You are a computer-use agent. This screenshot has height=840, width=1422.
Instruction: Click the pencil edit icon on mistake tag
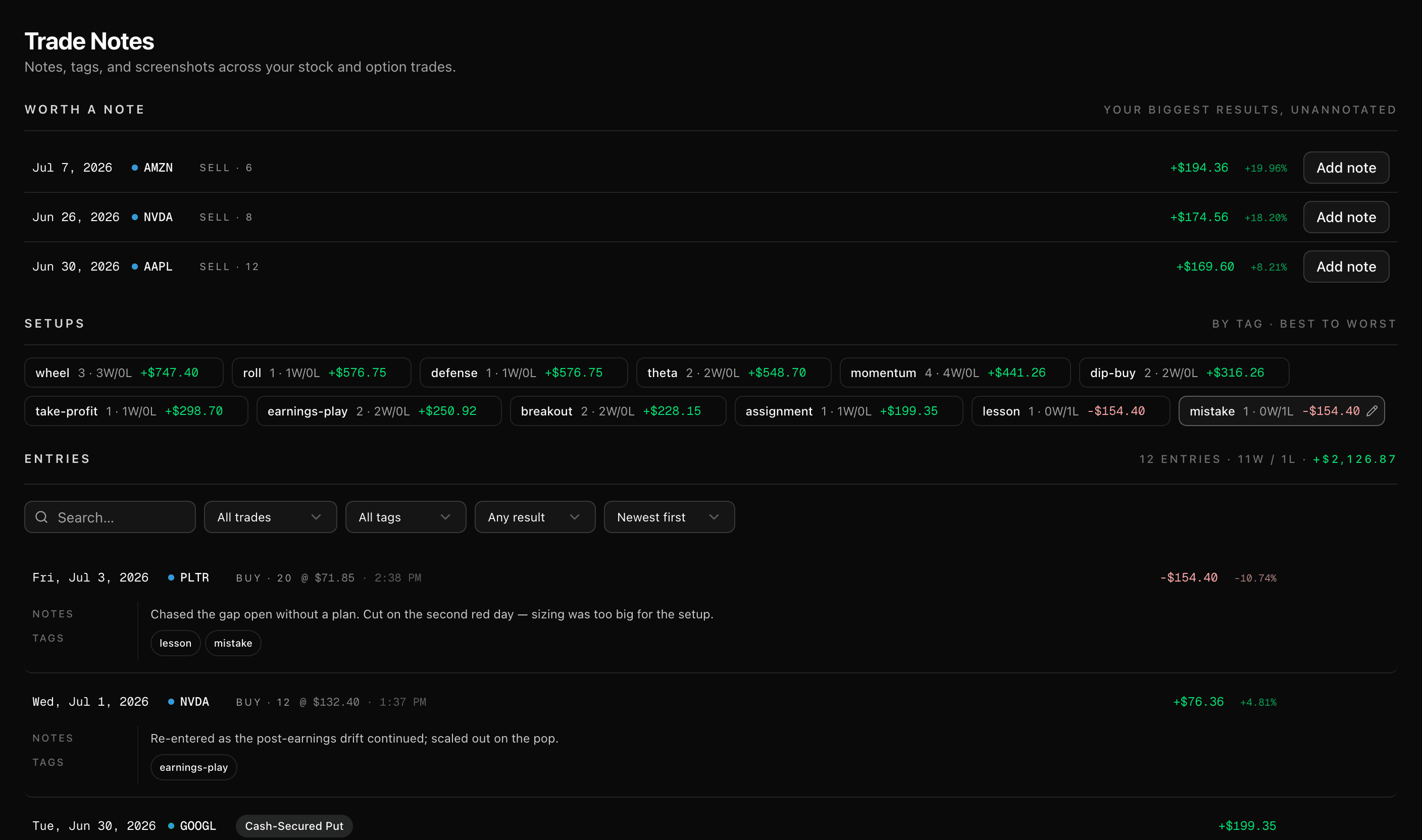tap(1372, 411)
